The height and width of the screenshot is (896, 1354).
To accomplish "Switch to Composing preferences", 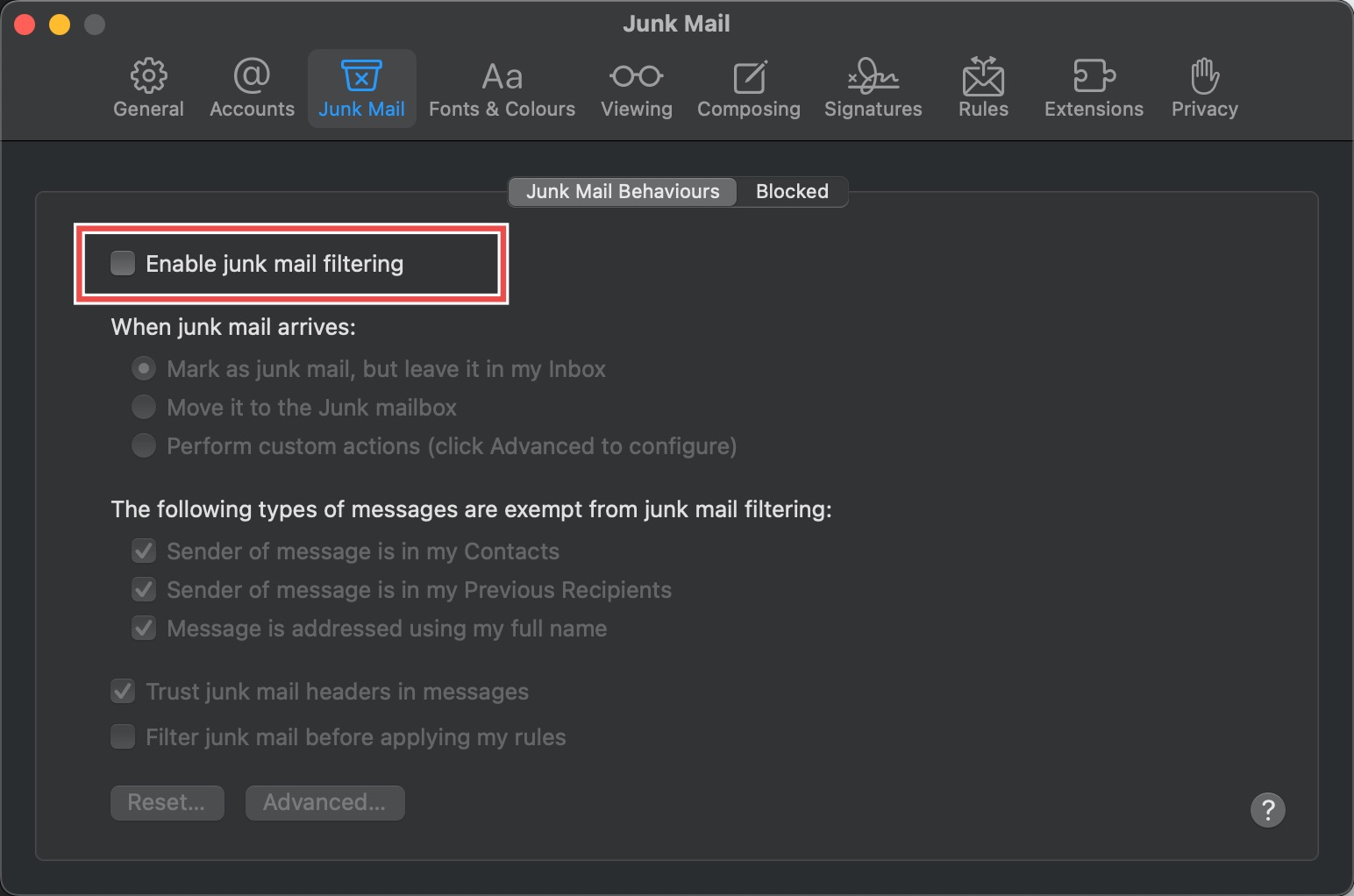I will (x=748, y=88).
